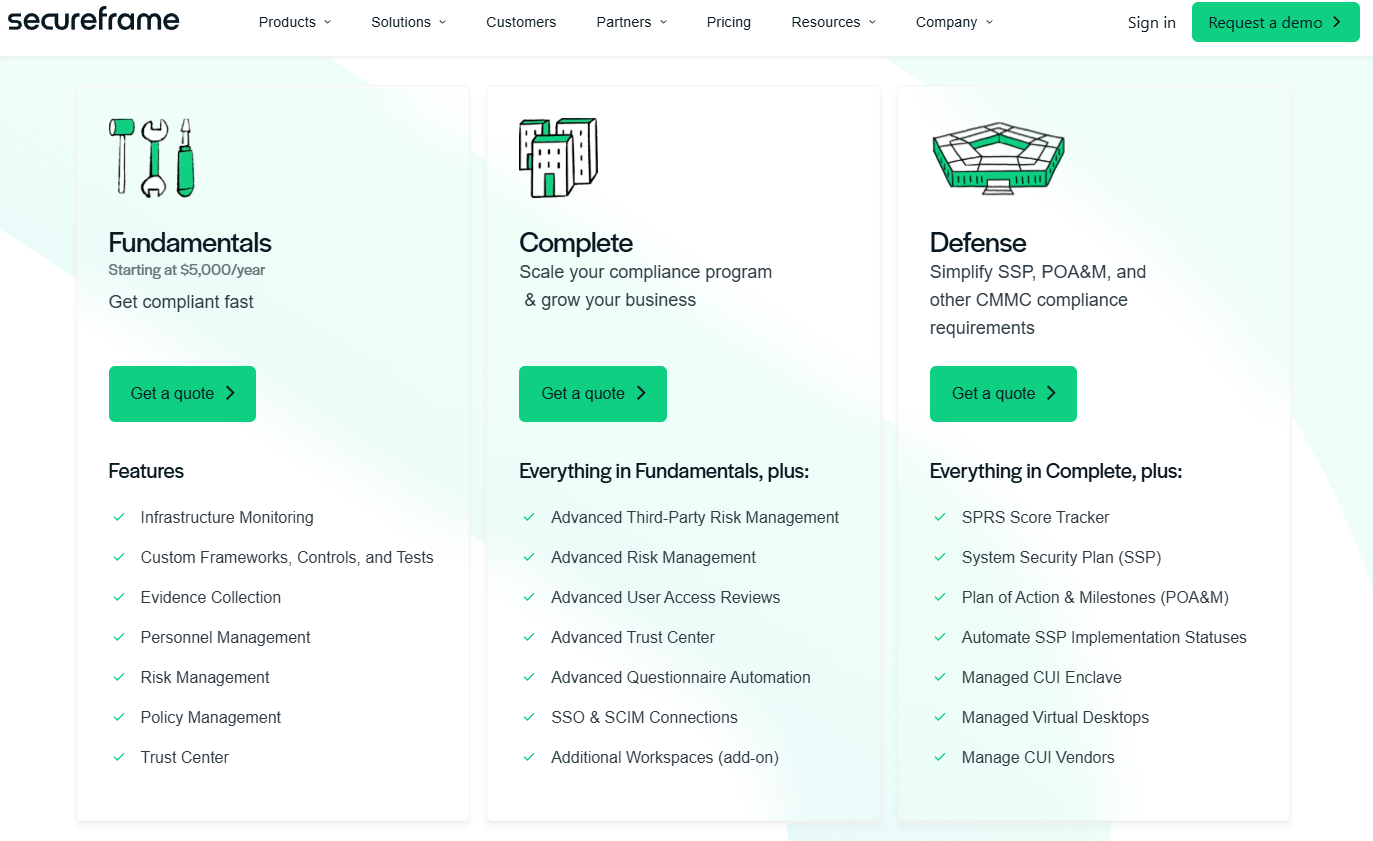Image resolution: width=1373 pixels, height=841 pixels.
Task: Click 'Everything in Fundamentals, plus:' heading
Action: tap(664, 471)
